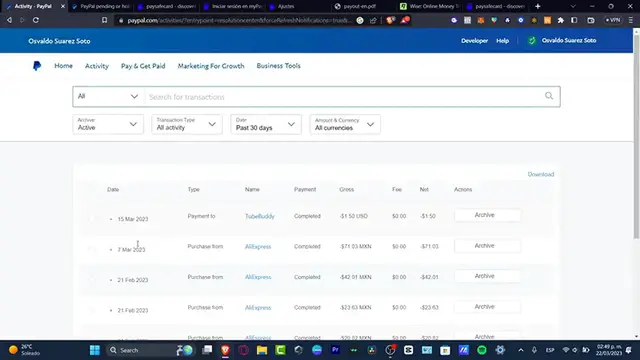640x360 pixels.
Task: Open the Windows Start menu
Action: 95,350
